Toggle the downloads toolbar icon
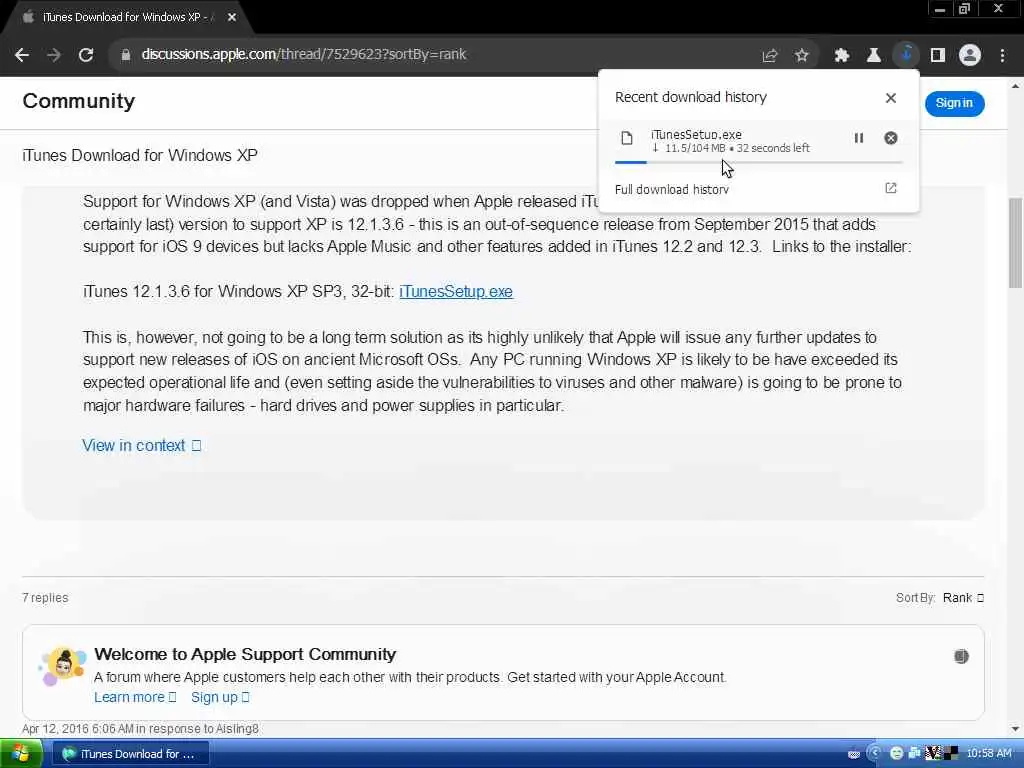Image resolution: width=1024 pixels, height=768 pixels. coord(906,55)
